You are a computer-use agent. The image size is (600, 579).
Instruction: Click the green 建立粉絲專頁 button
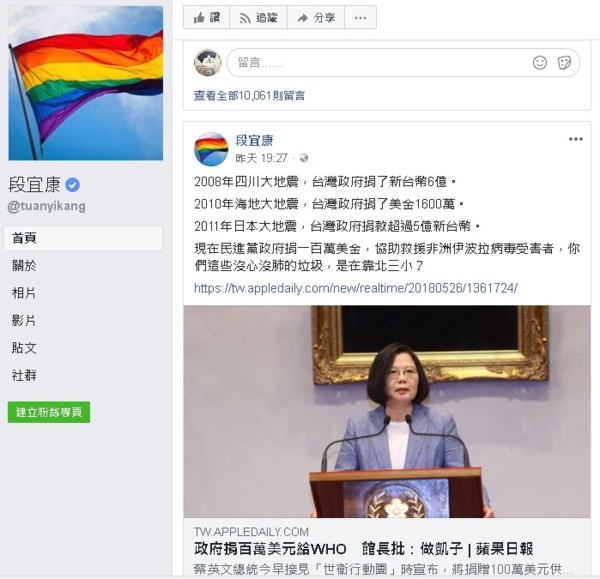point(49,412)
